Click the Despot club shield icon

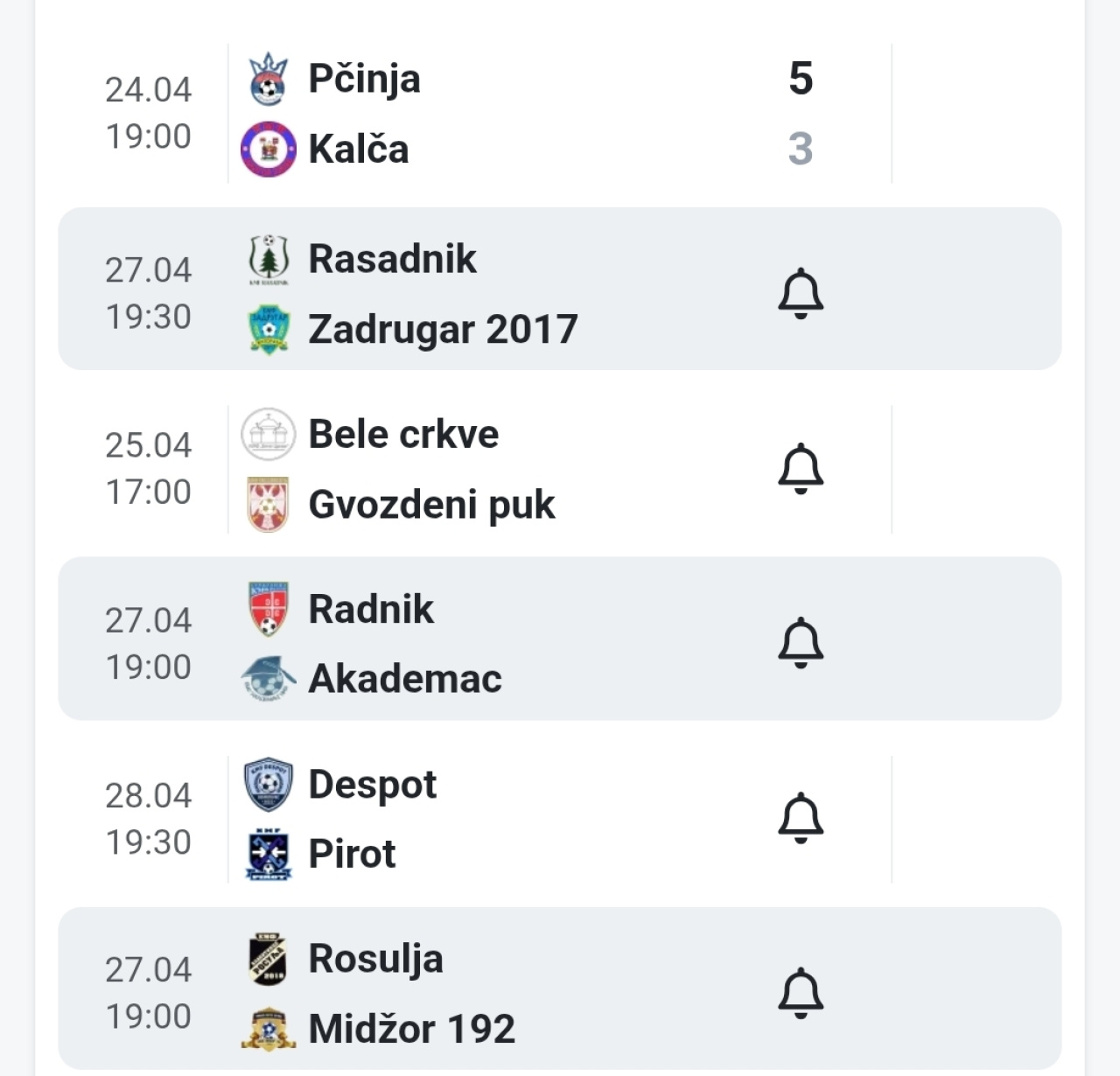[x=268, y=784]
